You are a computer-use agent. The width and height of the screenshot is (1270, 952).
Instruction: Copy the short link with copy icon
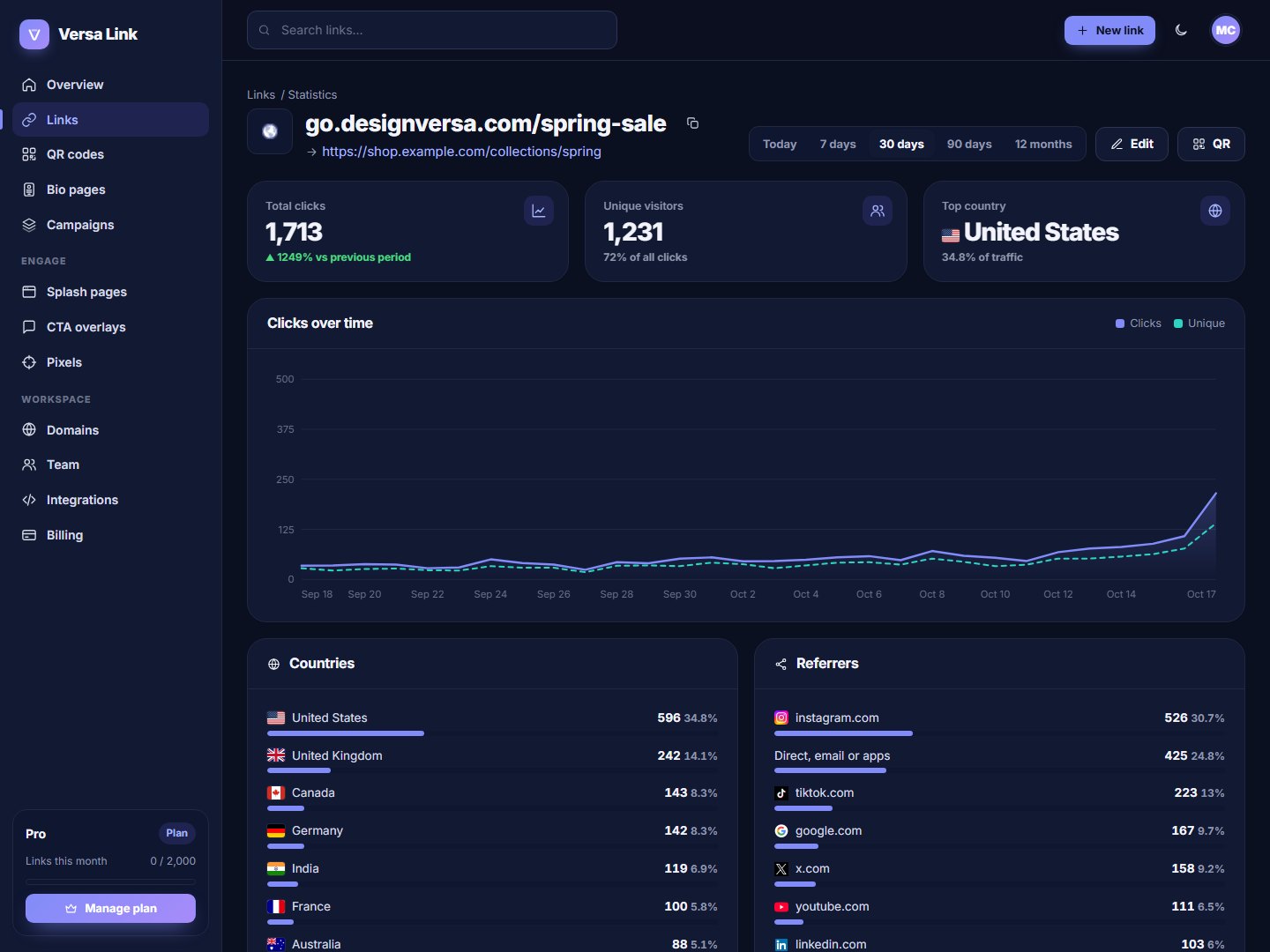(x=692, y=123)
